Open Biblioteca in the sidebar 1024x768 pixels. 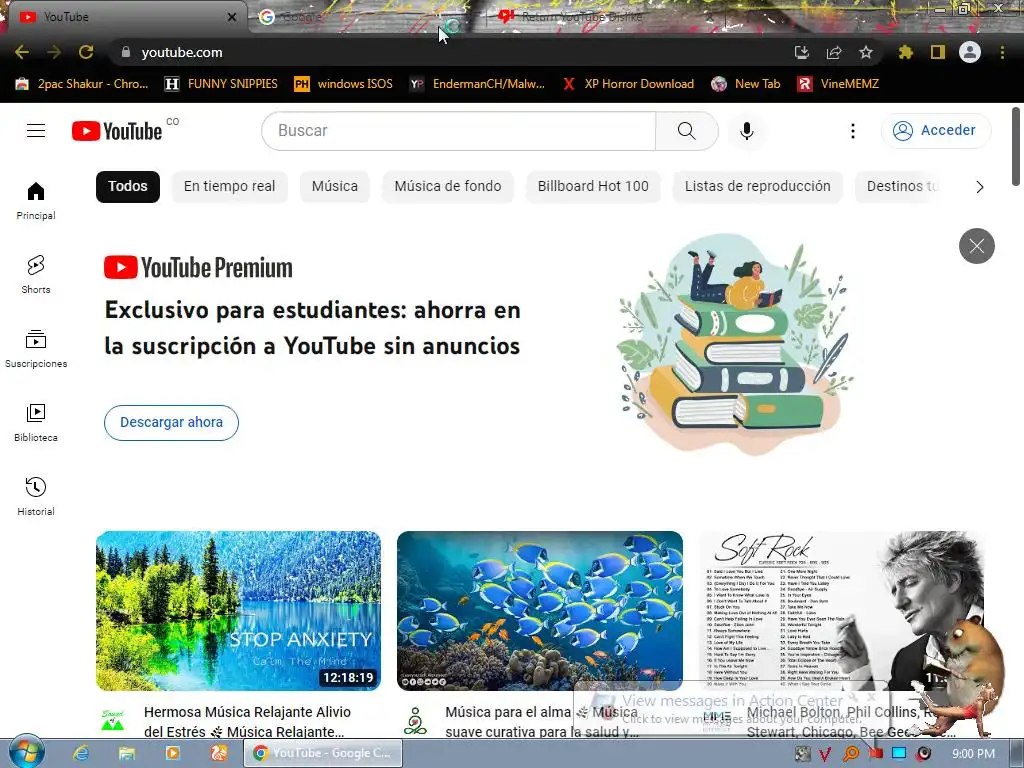[36, 423]
